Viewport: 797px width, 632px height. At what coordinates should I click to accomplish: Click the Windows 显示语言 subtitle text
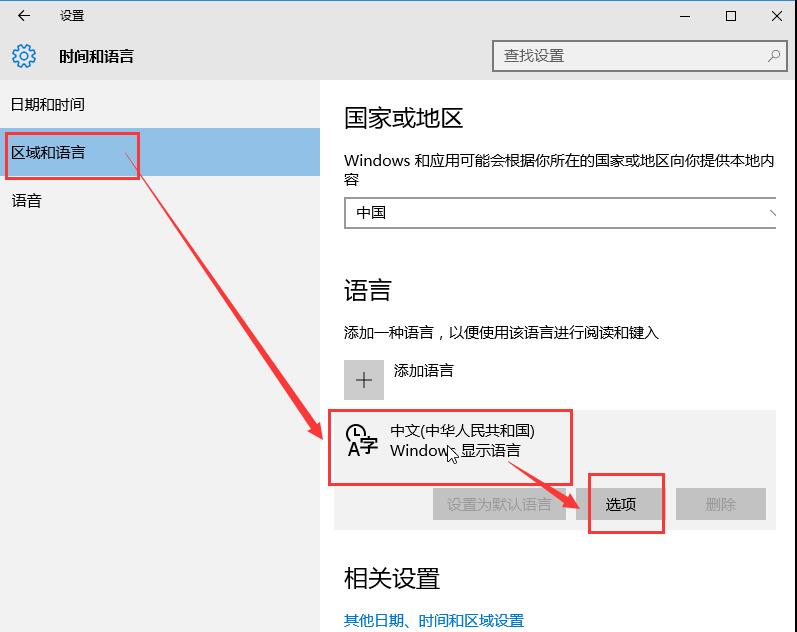455,450
